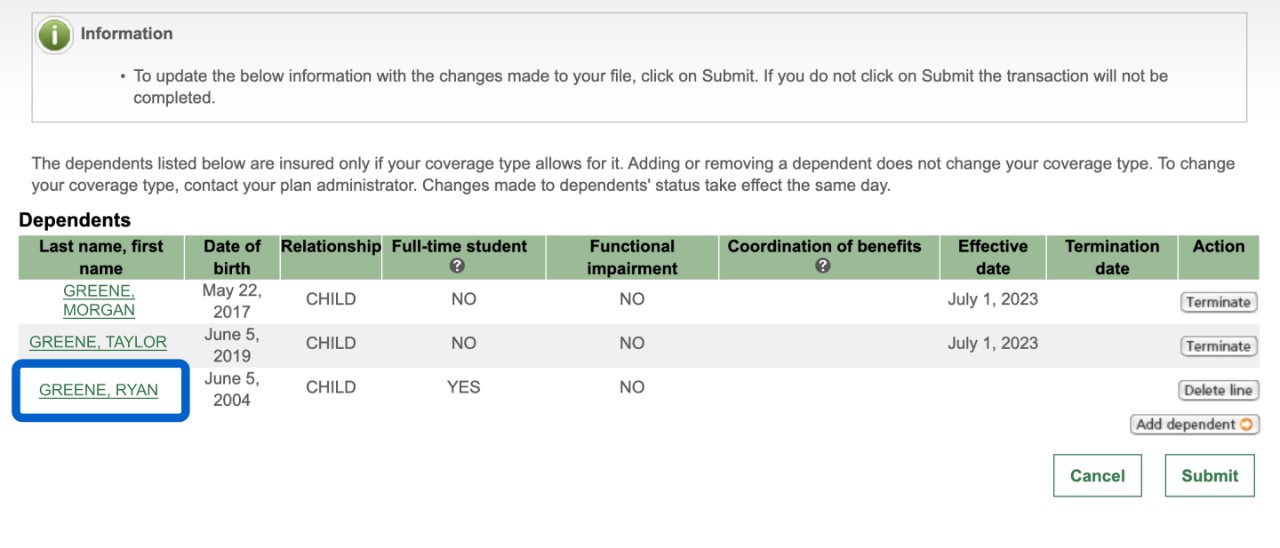Open the GREENE, RYAN dependent link
The image size is (1280, 548).
tap(98, 390)
